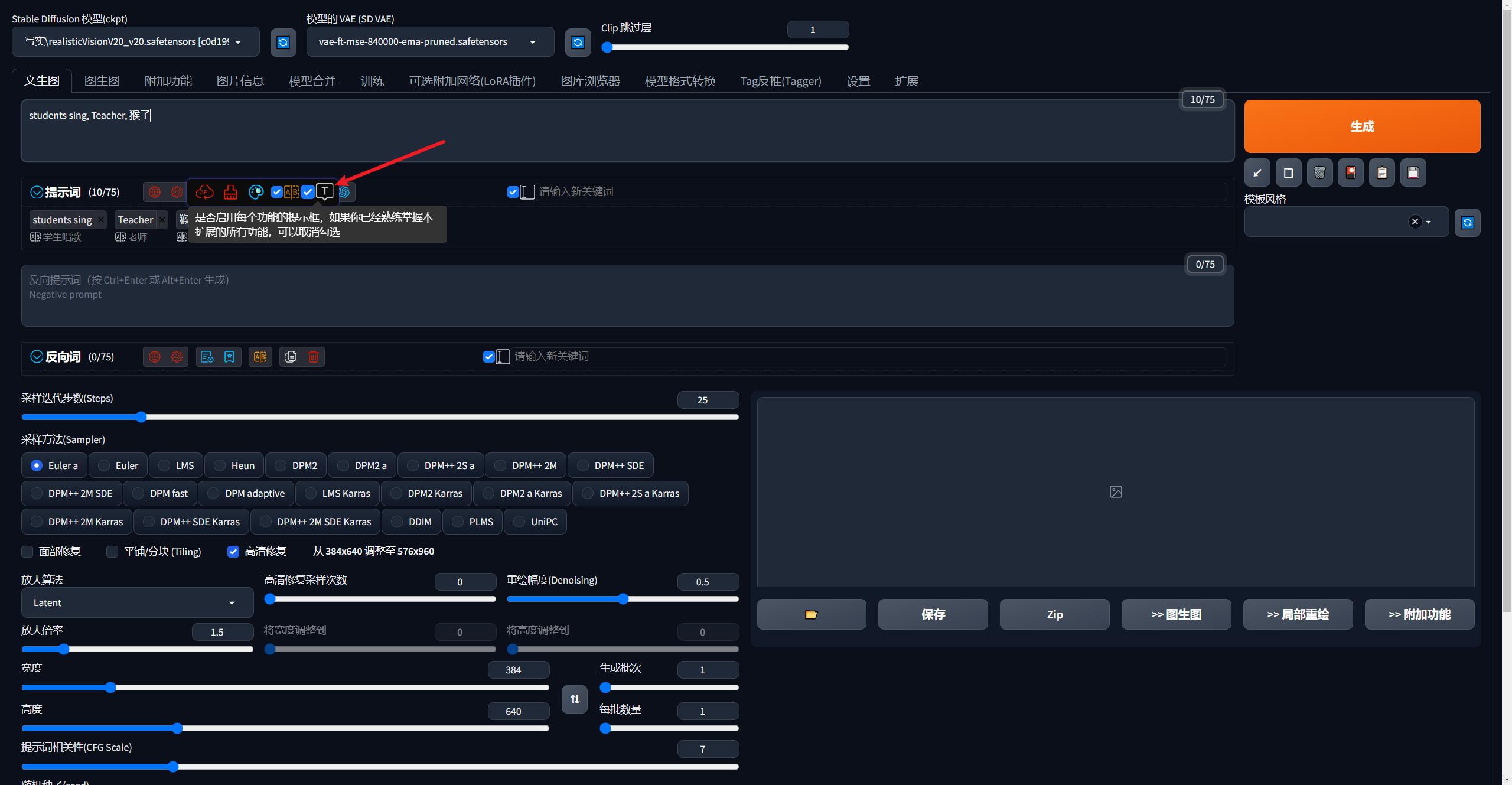Click the swap width and height arrows button
1512x785 pixels.
point(574,699)
